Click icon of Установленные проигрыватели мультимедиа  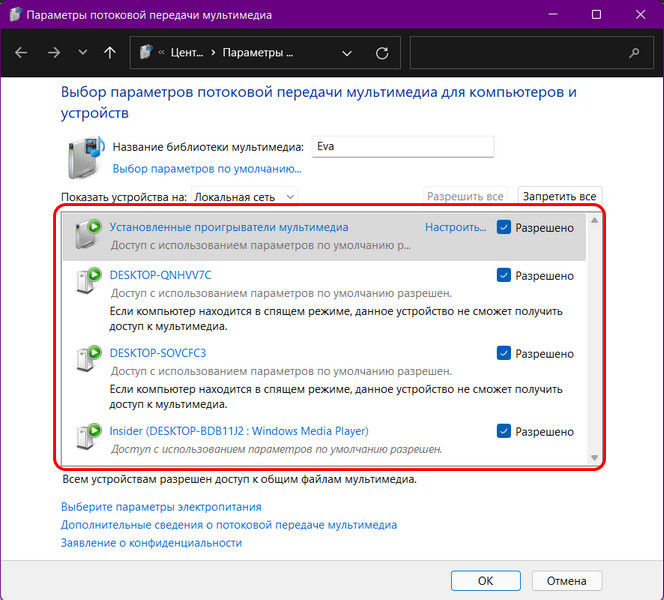click(x=89, y=234)
